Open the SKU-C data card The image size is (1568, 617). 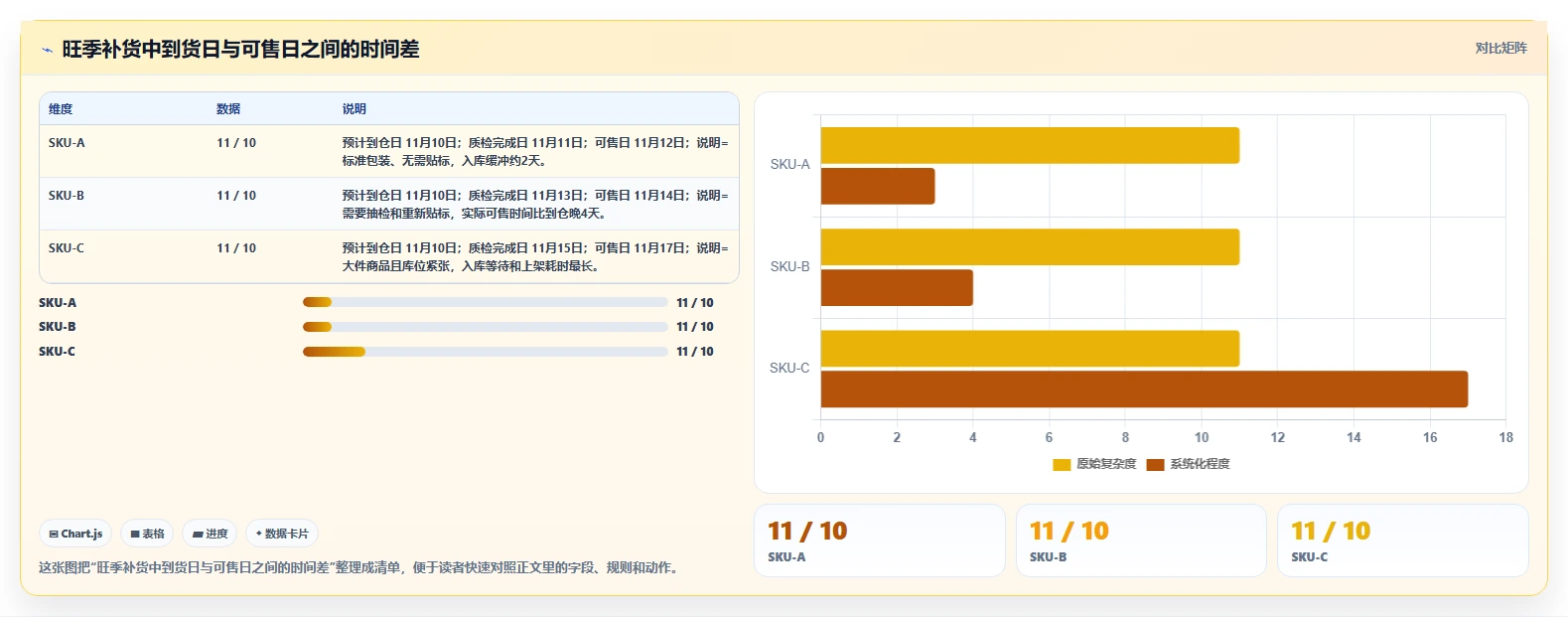point(1402,540)
